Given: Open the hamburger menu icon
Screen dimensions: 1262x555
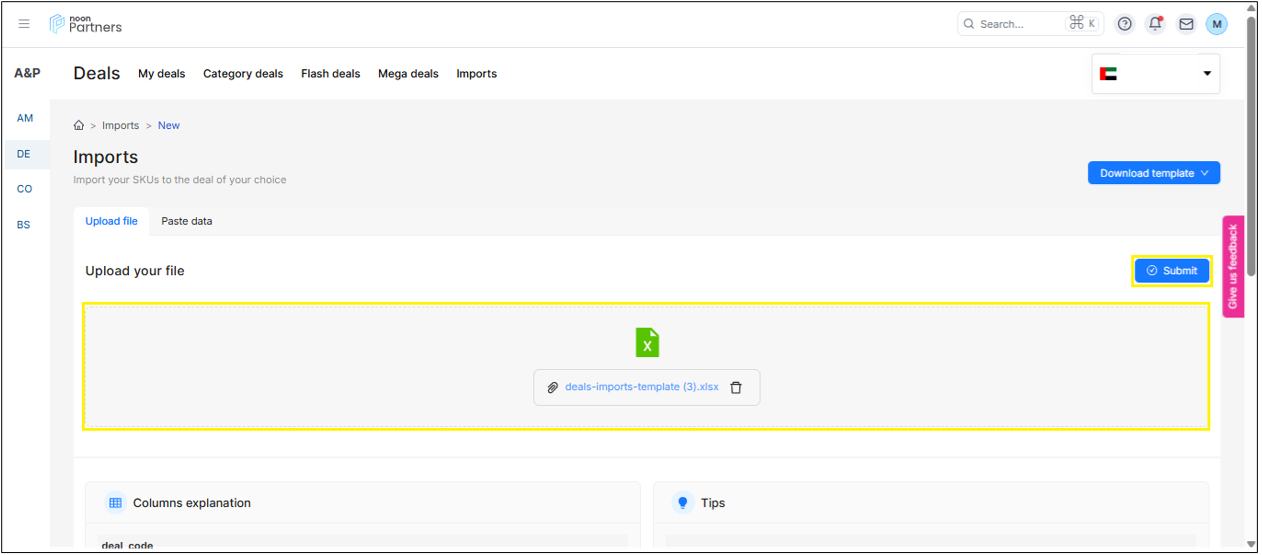Looking at the screenshot, I should coord(24,24).
